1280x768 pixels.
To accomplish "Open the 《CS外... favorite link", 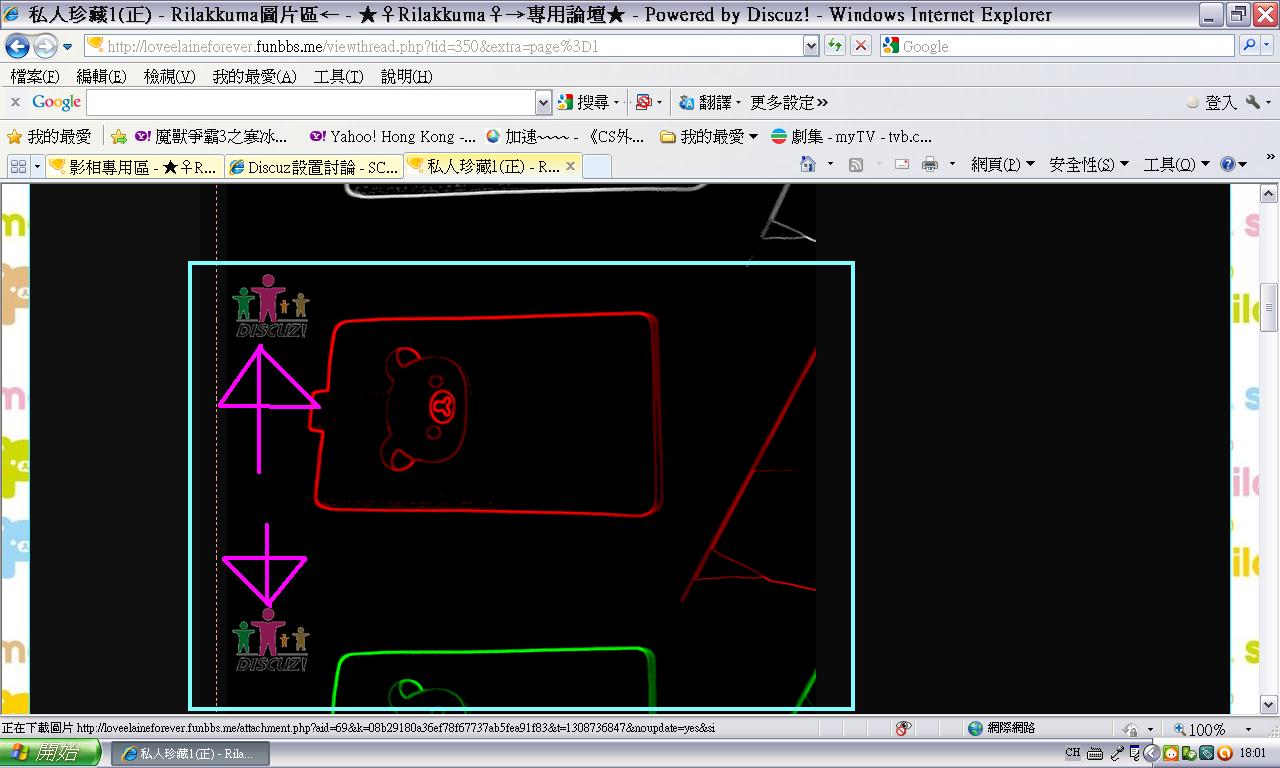I will [616, 136].
